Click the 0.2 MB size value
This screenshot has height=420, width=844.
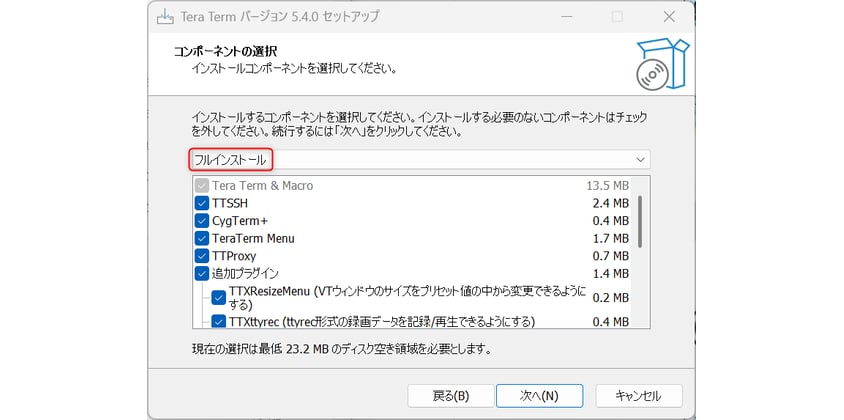[611, 298]
